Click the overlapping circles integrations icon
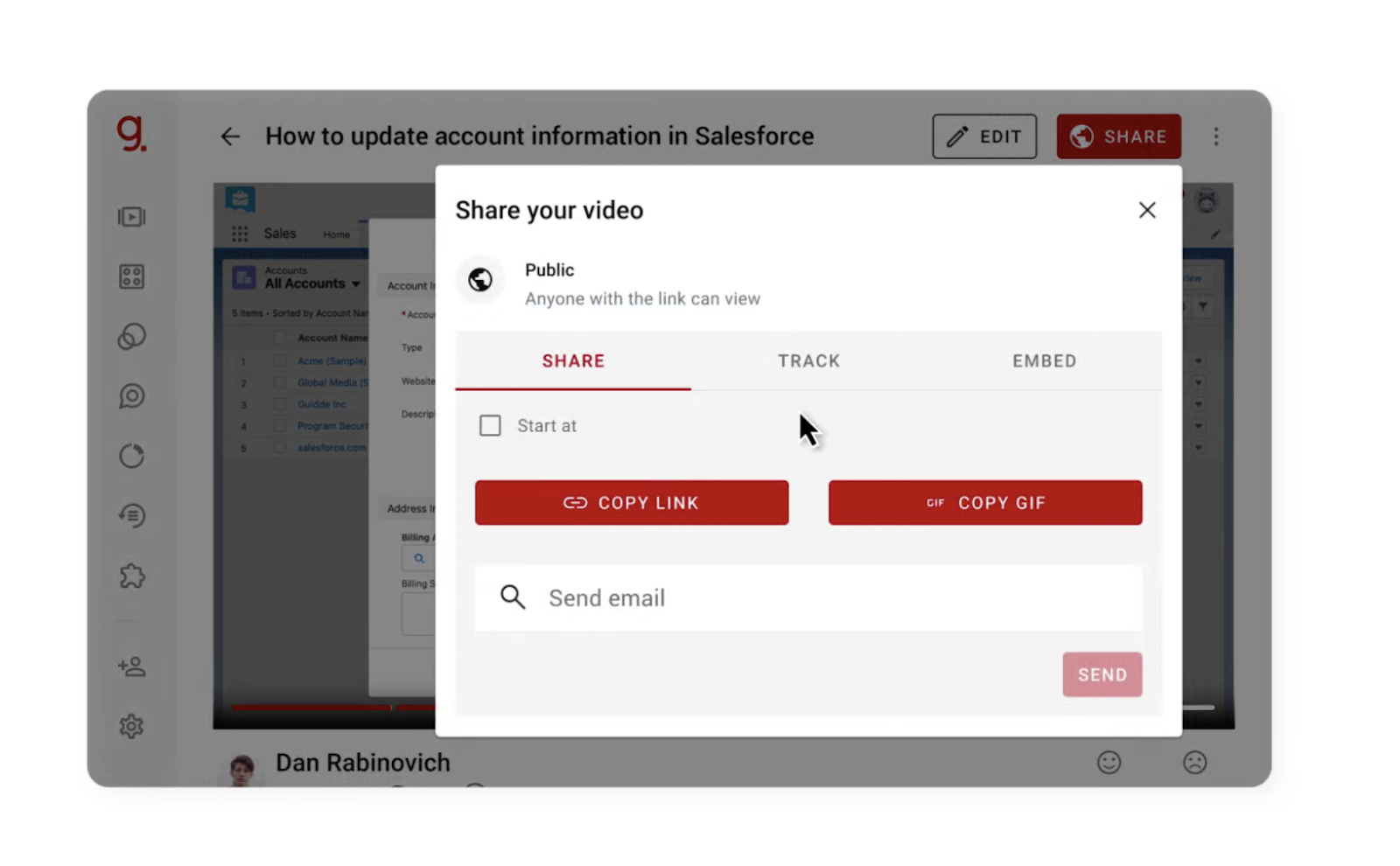The image size is (1400, 866). tap(131, 337)
